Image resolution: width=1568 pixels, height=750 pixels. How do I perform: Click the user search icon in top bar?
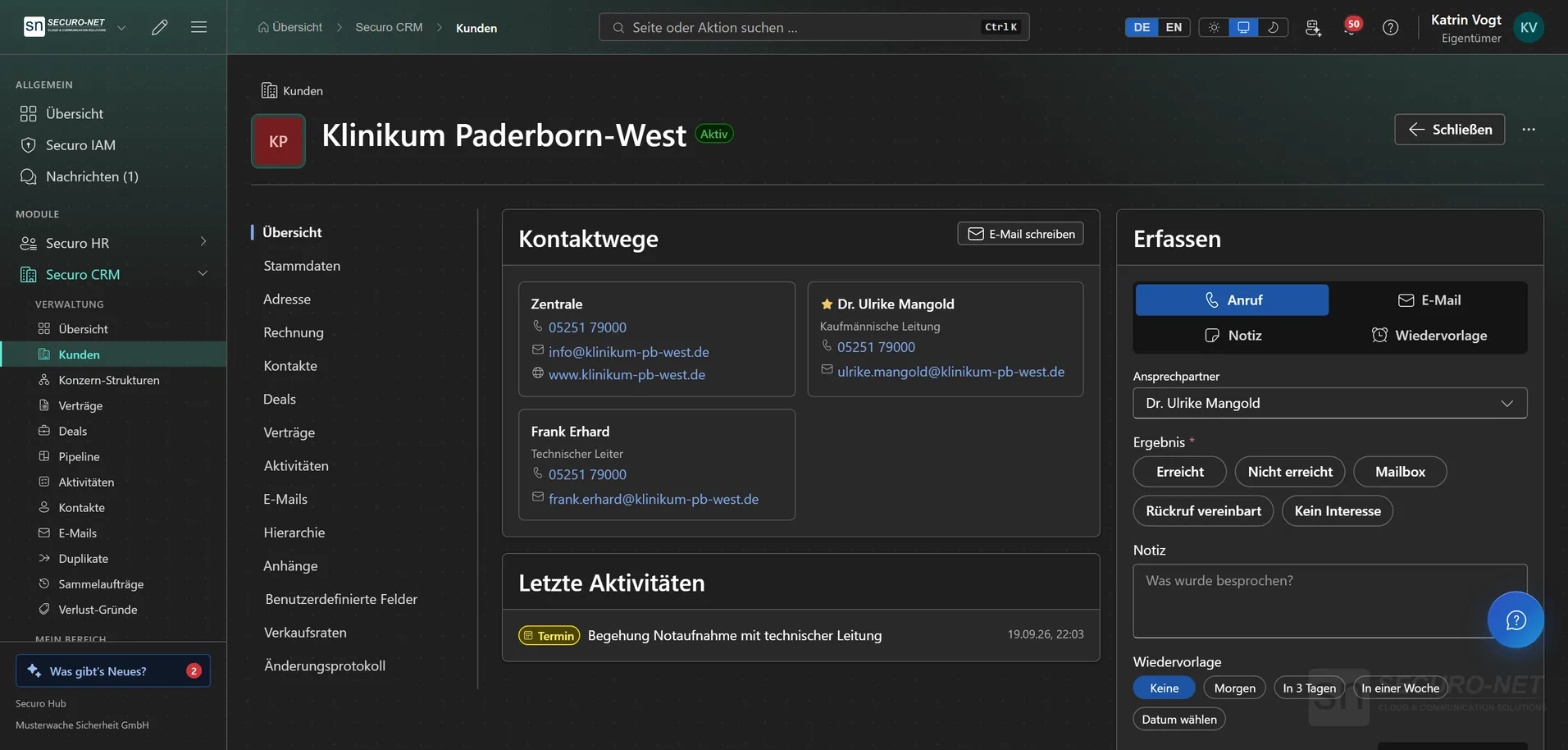(1313, 27)
